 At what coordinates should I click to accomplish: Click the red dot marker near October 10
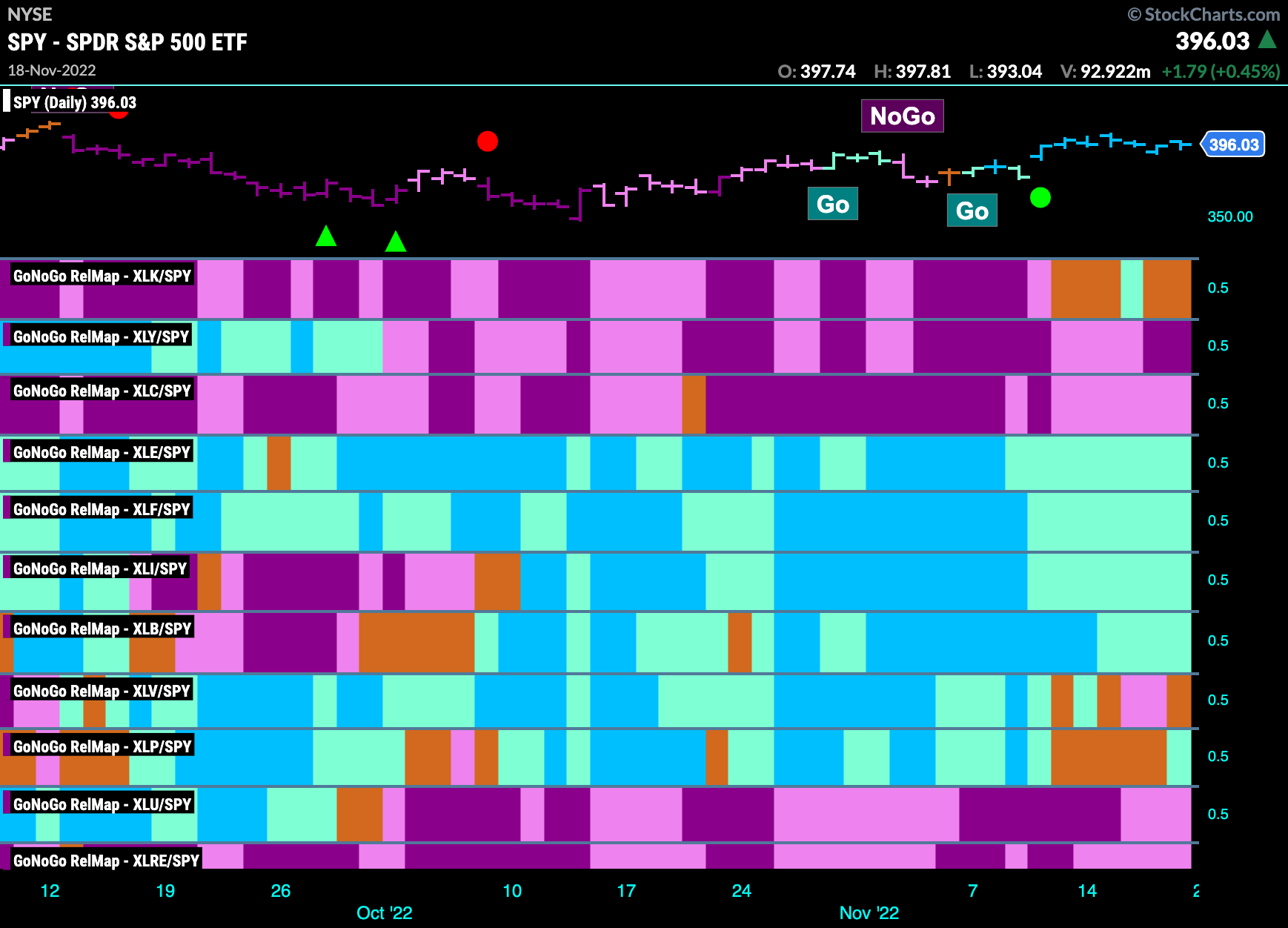point(488,141)
